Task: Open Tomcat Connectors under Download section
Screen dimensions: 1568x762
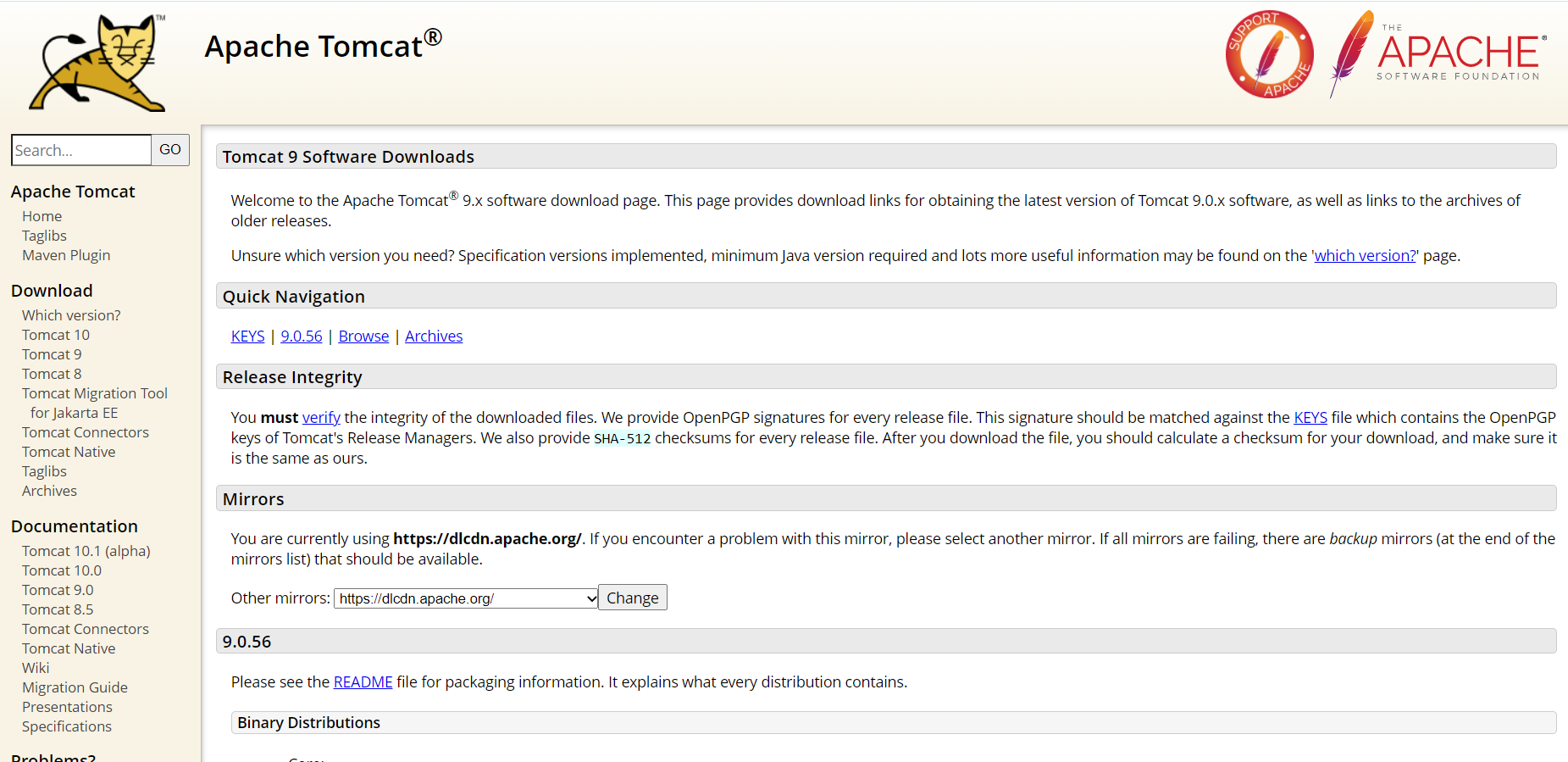Action: point(86,432)
